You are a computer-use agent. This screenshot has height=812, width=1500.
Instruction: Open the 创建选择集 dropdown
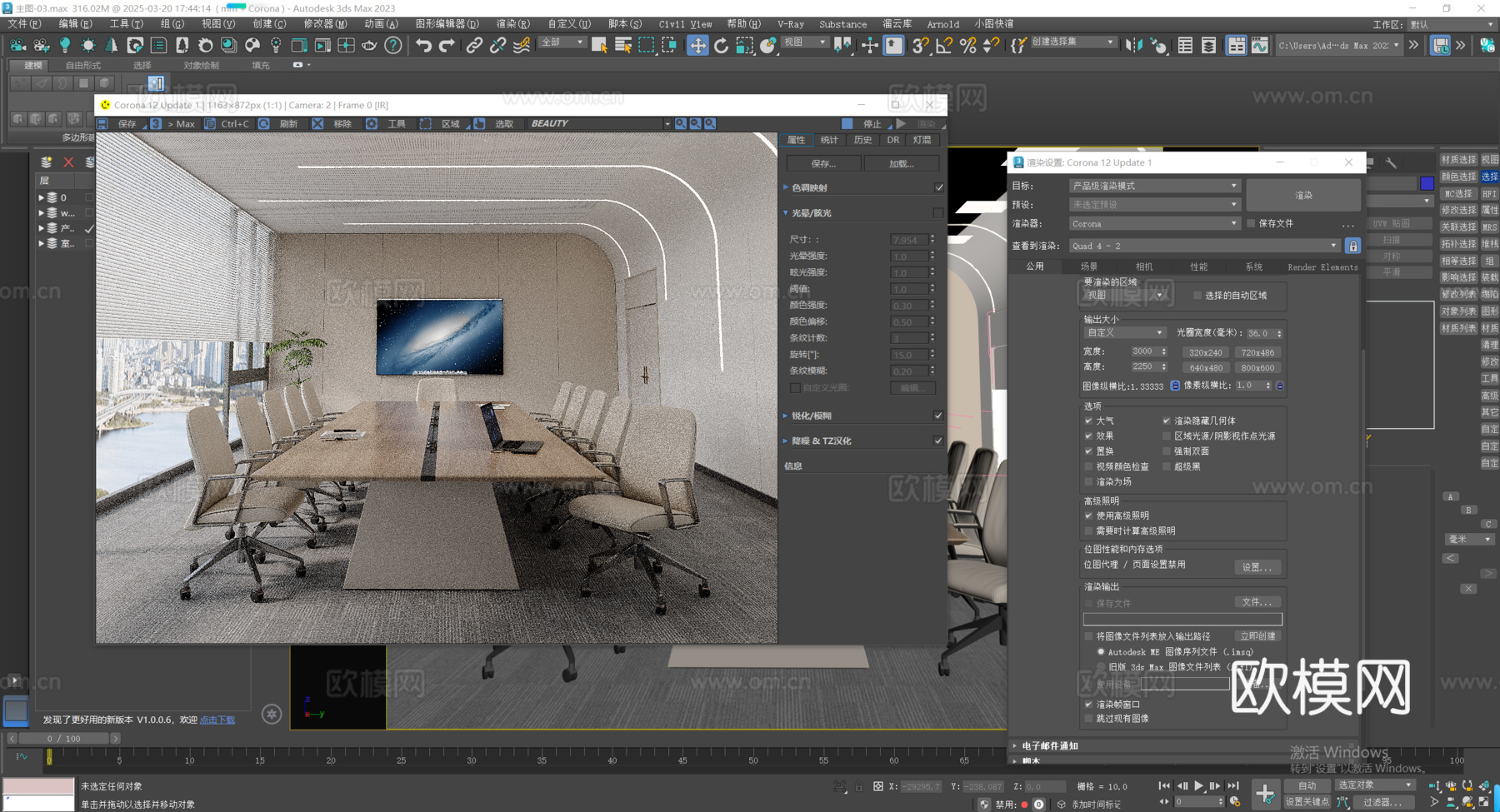(1072, 42)
